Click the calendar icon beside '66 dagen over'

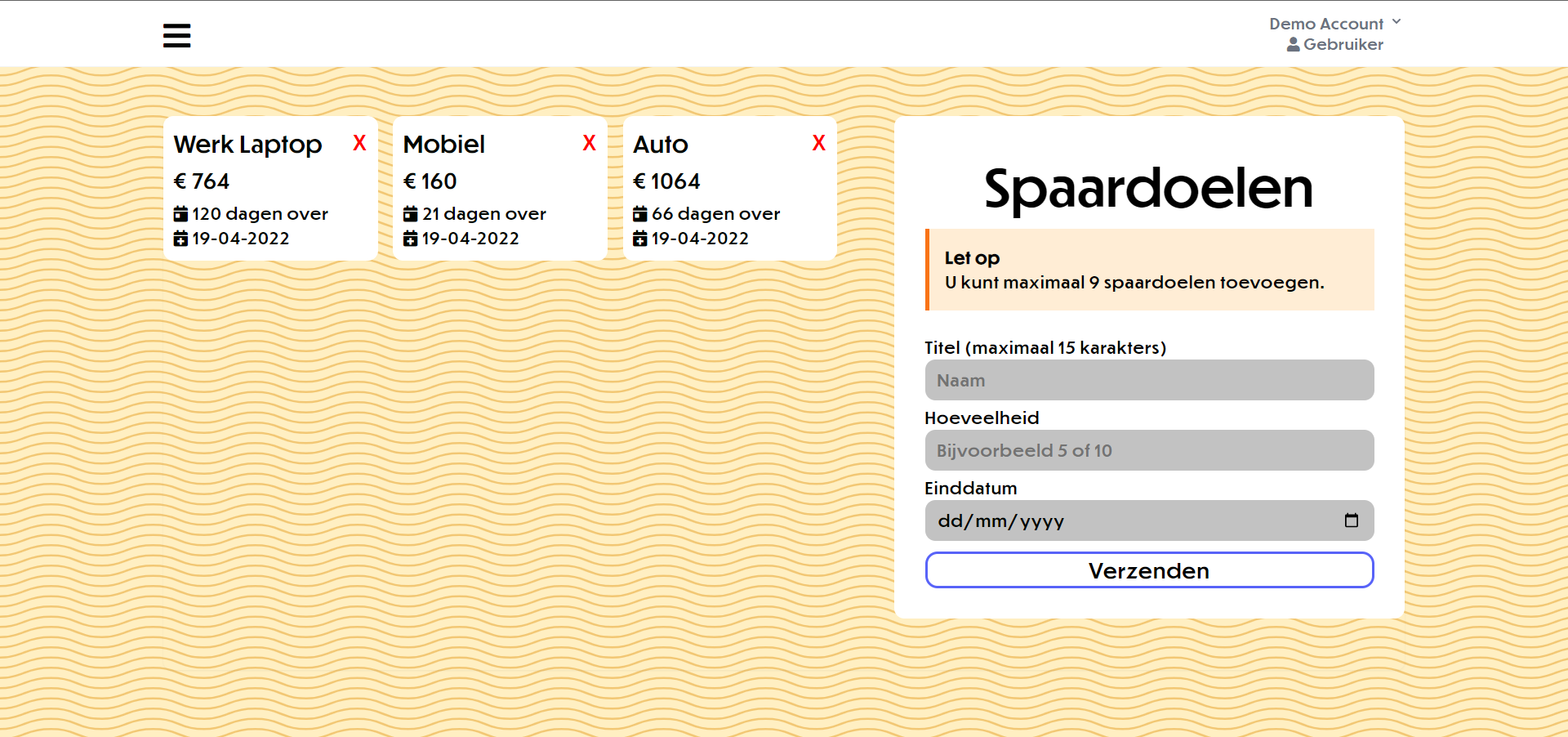coord(642,213)
